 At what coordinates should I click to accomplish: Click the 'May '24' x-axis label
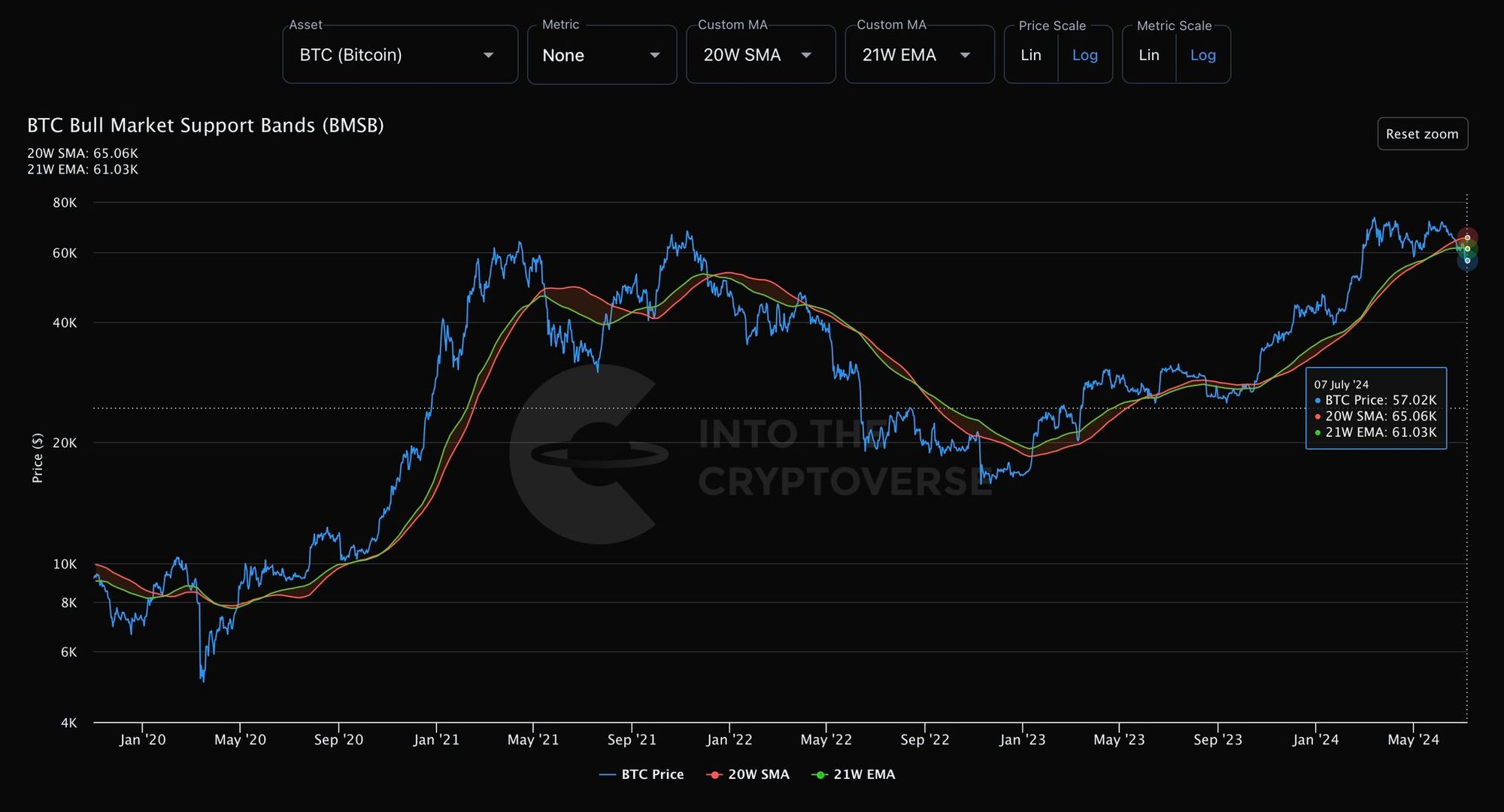pos(1413,740)
